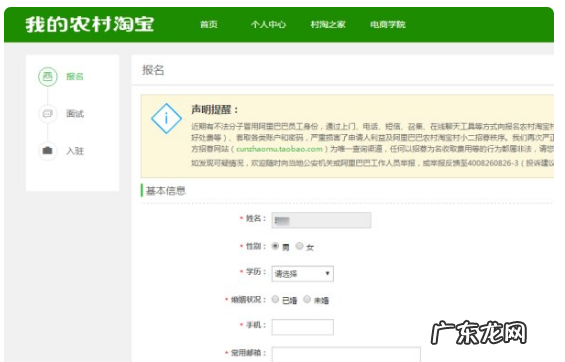The image size is (565, 362).
Task: Select 男 gender radio button
Action: pyautogui.click(x=275, y=246)
